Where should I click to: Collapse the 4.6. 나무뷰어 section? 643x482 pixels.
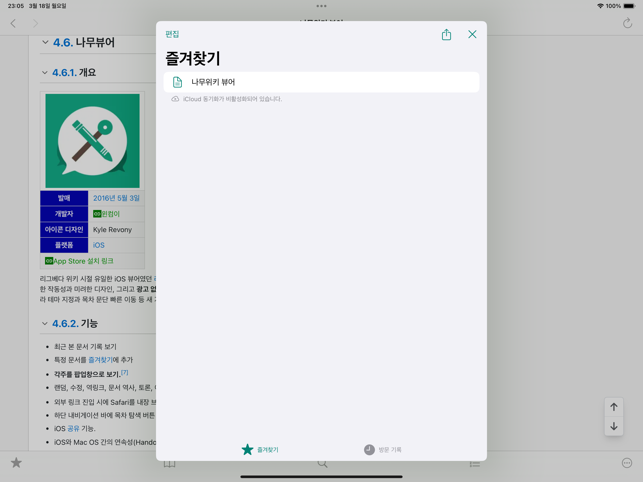(45, 43)
